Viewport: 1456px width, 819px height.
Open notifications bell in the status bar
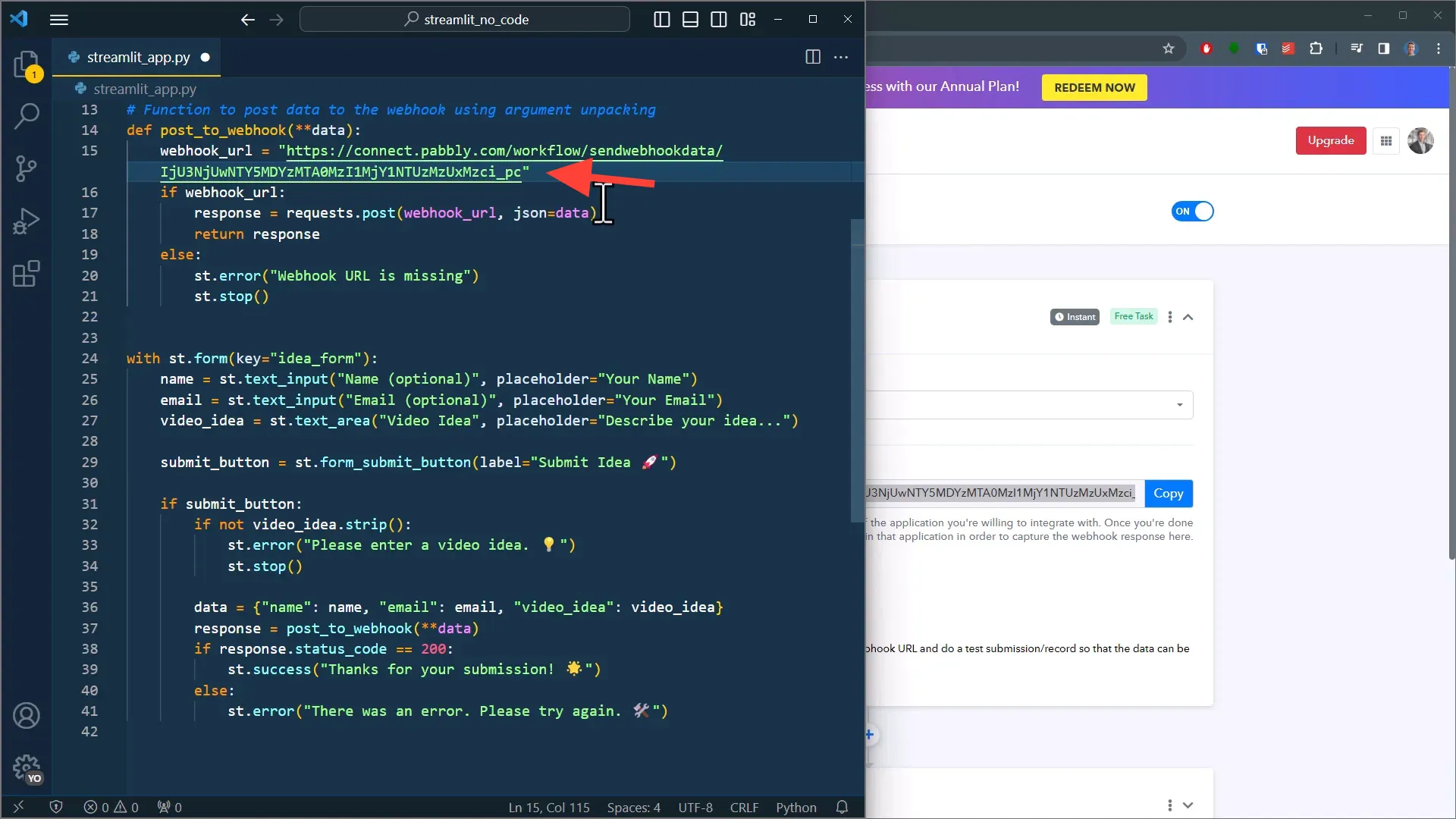point(841,807)
